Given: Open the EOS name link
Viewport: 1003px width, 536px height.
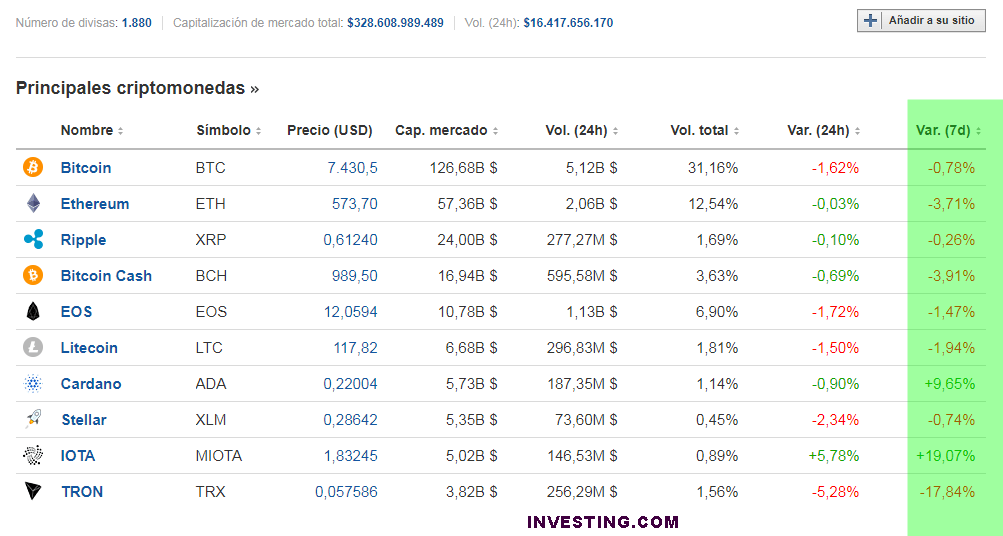Looking at the screenshot, I should (x=76, y=311).
